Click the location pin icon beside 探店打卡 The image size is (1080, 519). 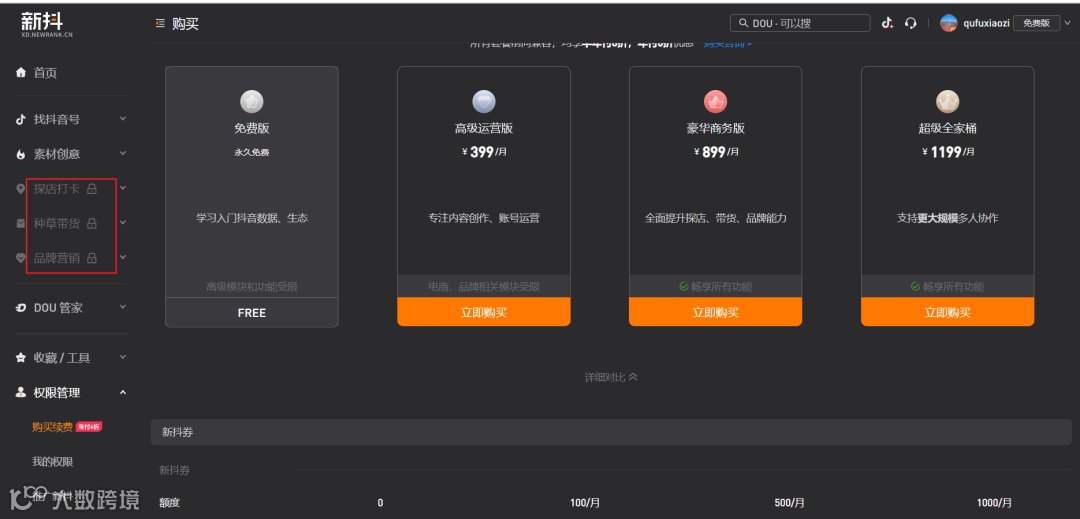click(x=21, y=189)
